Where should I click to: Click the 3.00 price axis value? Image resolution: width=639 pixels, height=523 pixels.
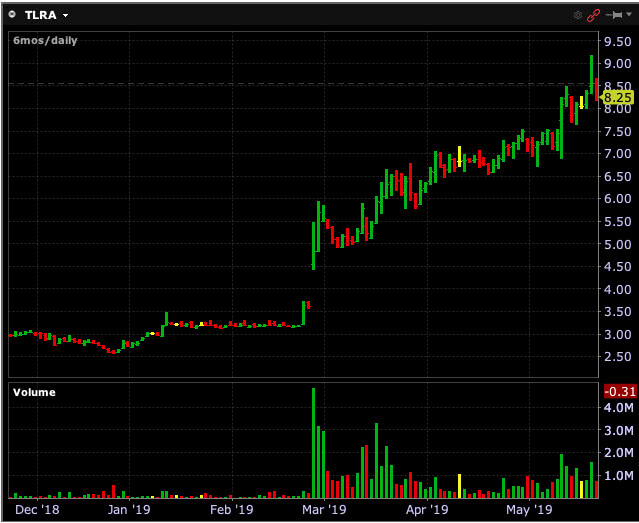[x=617, y=334]
